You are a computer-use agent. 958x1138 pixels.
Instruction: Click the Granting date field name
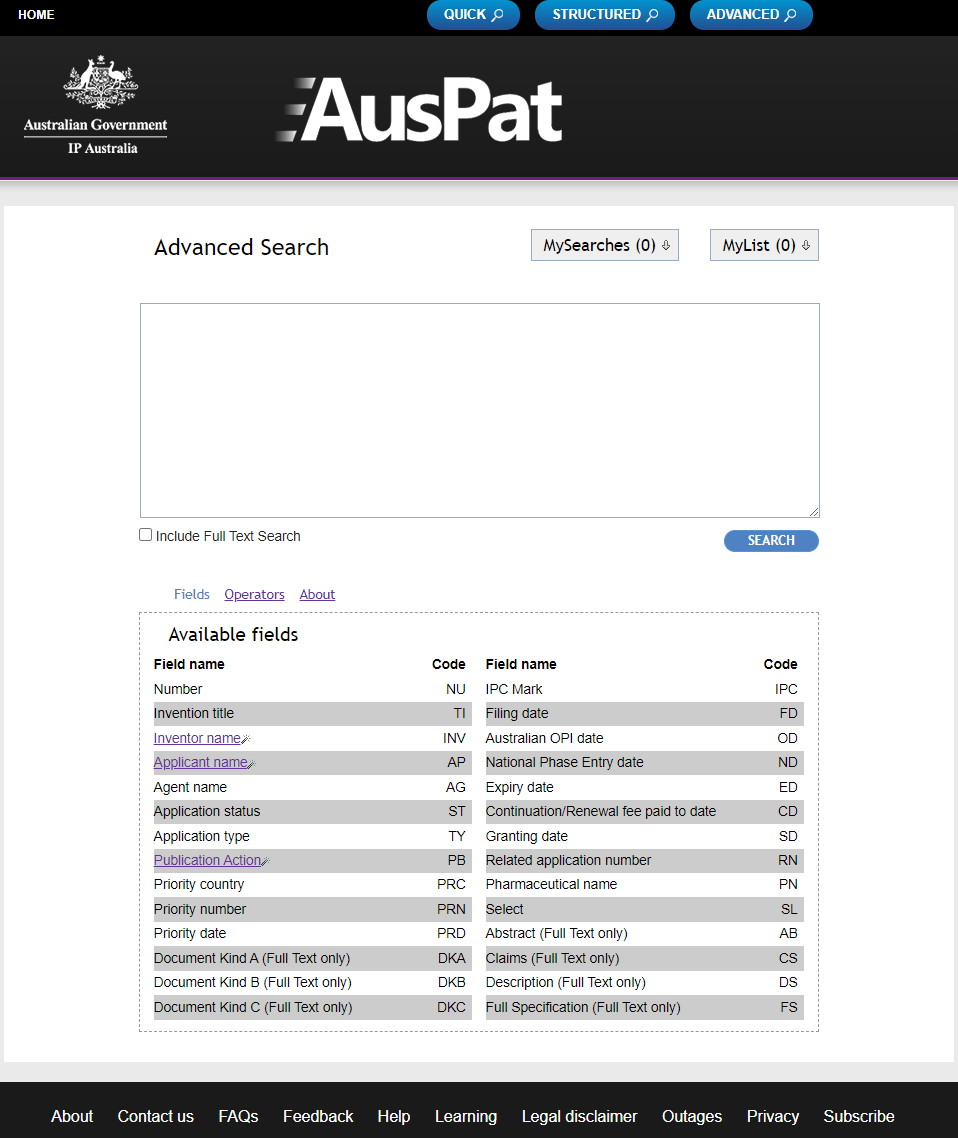[x=527, y=836]
